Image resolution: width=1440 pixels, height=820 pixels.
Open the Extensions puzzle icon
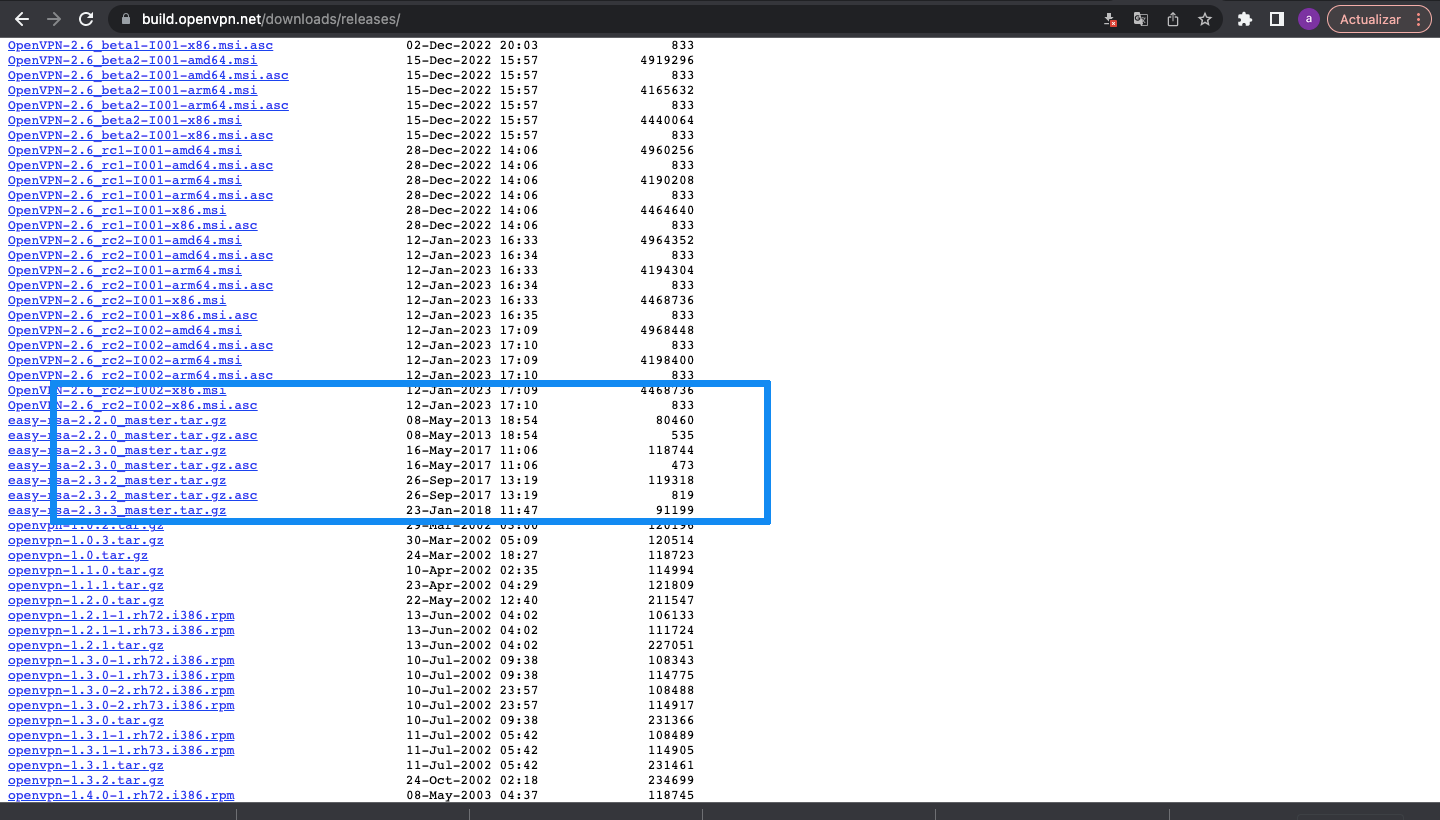pyautogui.click(x=1245, y=19)
